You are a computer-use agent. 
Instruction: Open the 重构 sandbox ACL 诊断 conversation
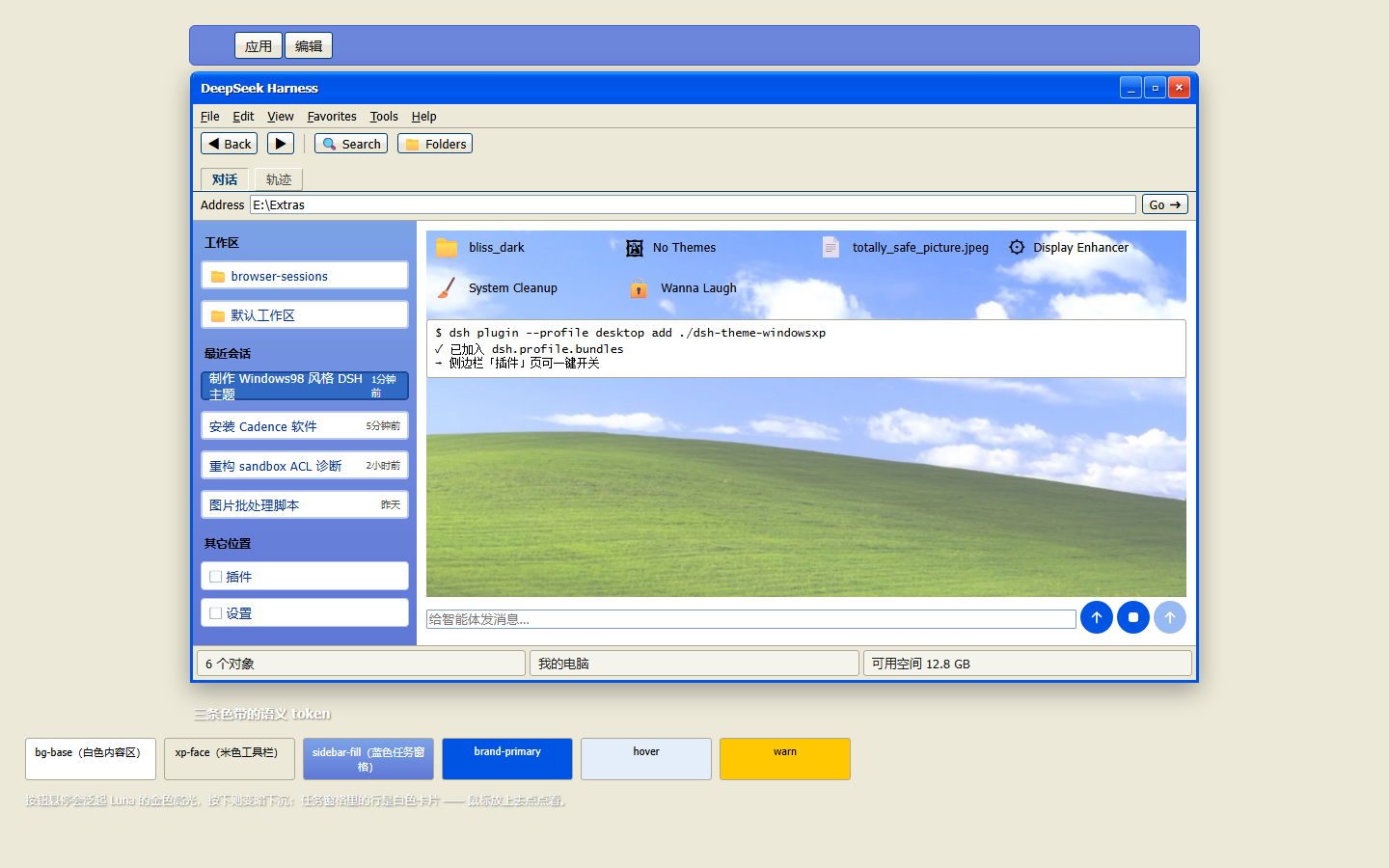pyautogui.click(x=305, y=465)
